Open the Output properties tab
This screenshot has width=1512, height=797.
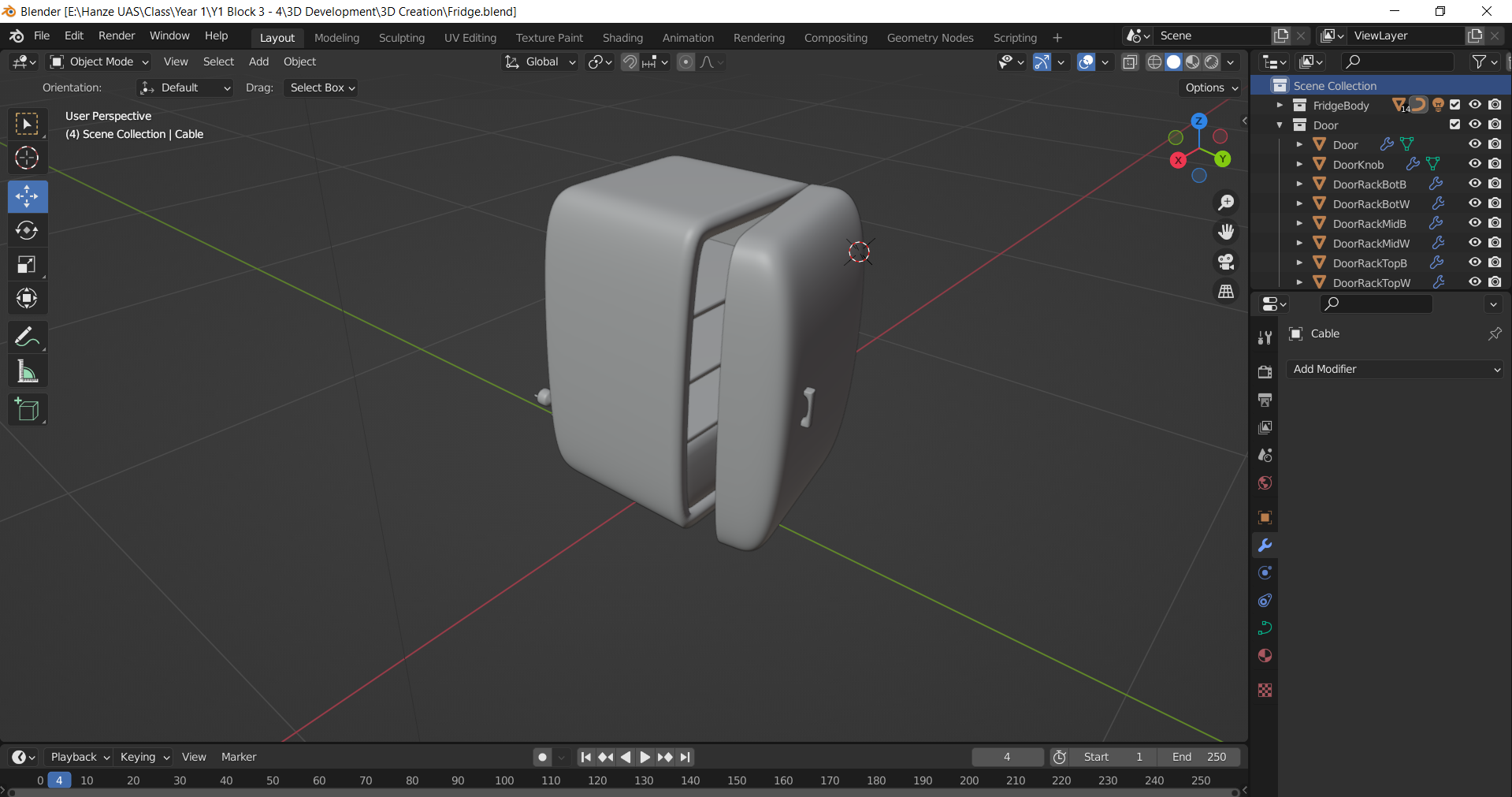tap(1265, 400)
